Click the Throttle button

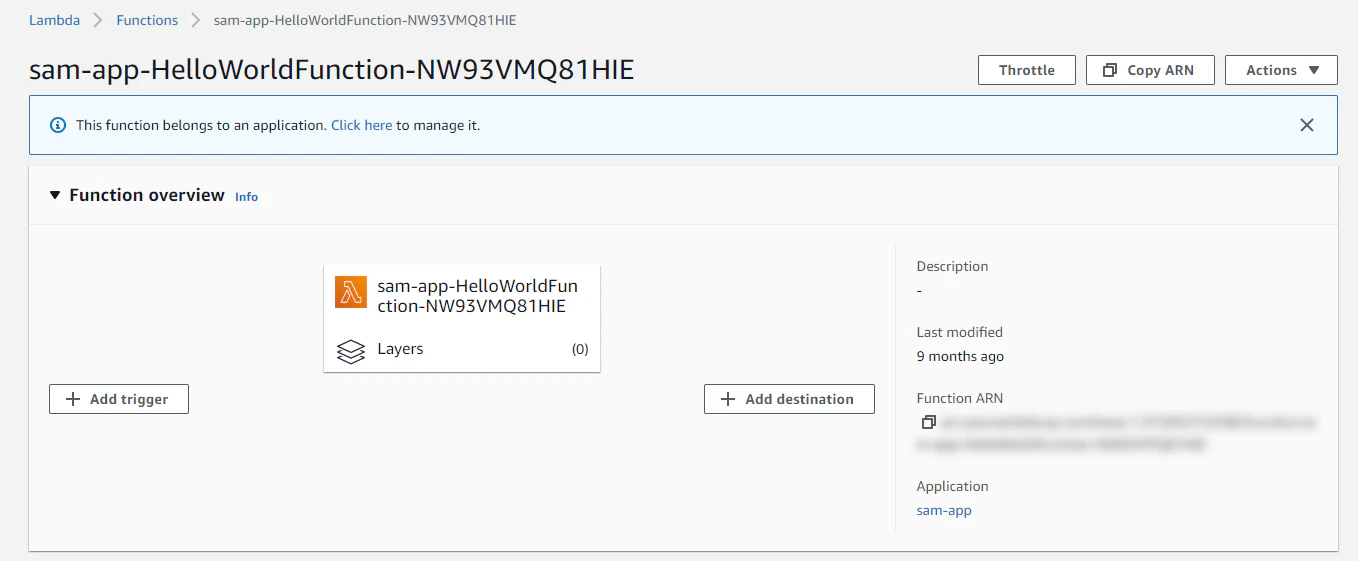point(1027,70)
